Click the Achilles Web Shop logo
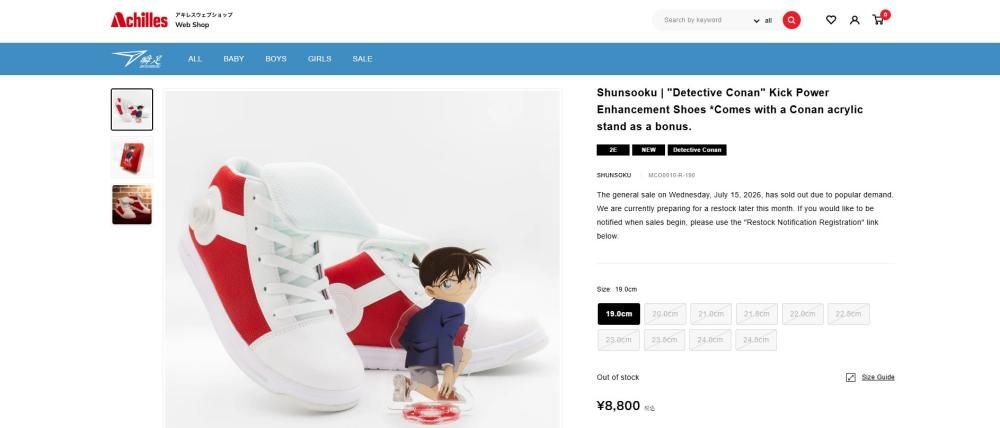1000x428 pixels. point(172,20)
